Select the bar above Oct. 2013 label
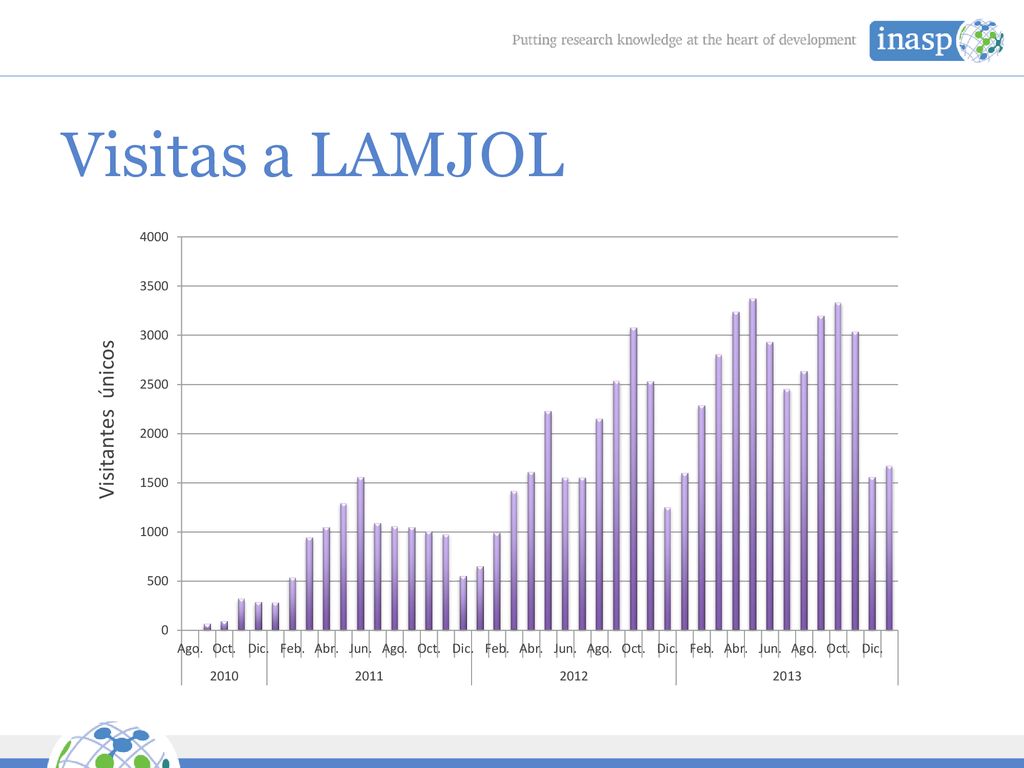1024x768 pixels. coord(838,466)
